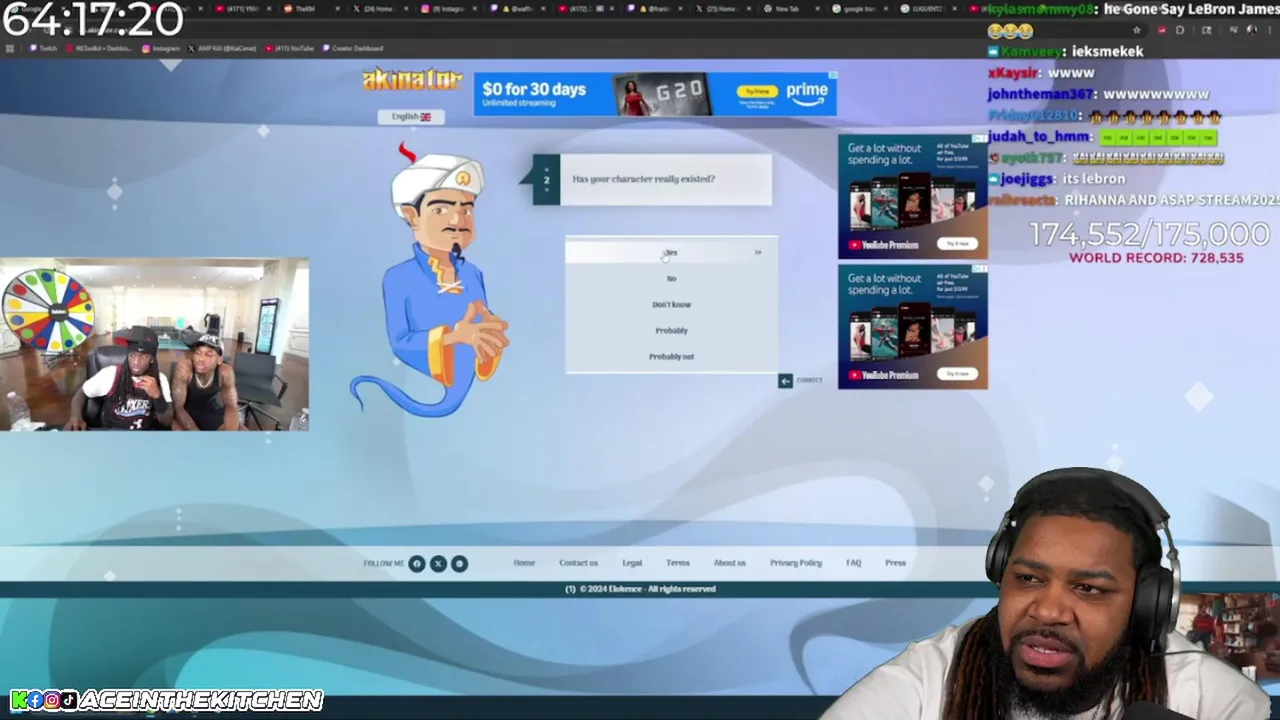The width and height of the screenshot is (1280, 720).
Task: Click the Try Prime button in banner ad
Action: pos(757,92)
